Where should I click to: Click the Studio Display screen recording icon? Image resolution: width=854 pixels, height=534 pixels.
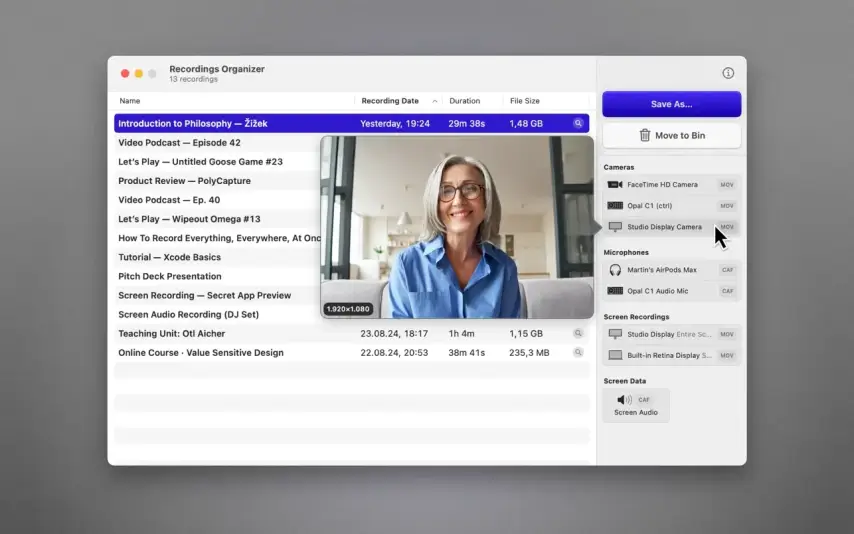click(615, 334)
